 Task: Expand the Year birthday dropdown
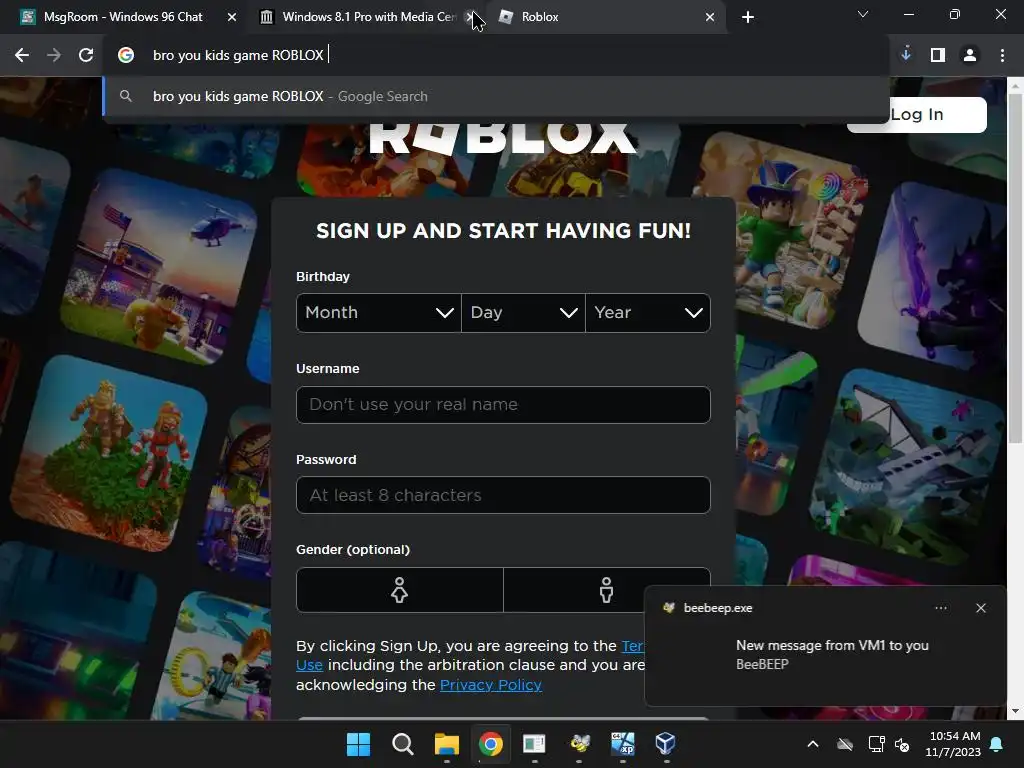648,313
